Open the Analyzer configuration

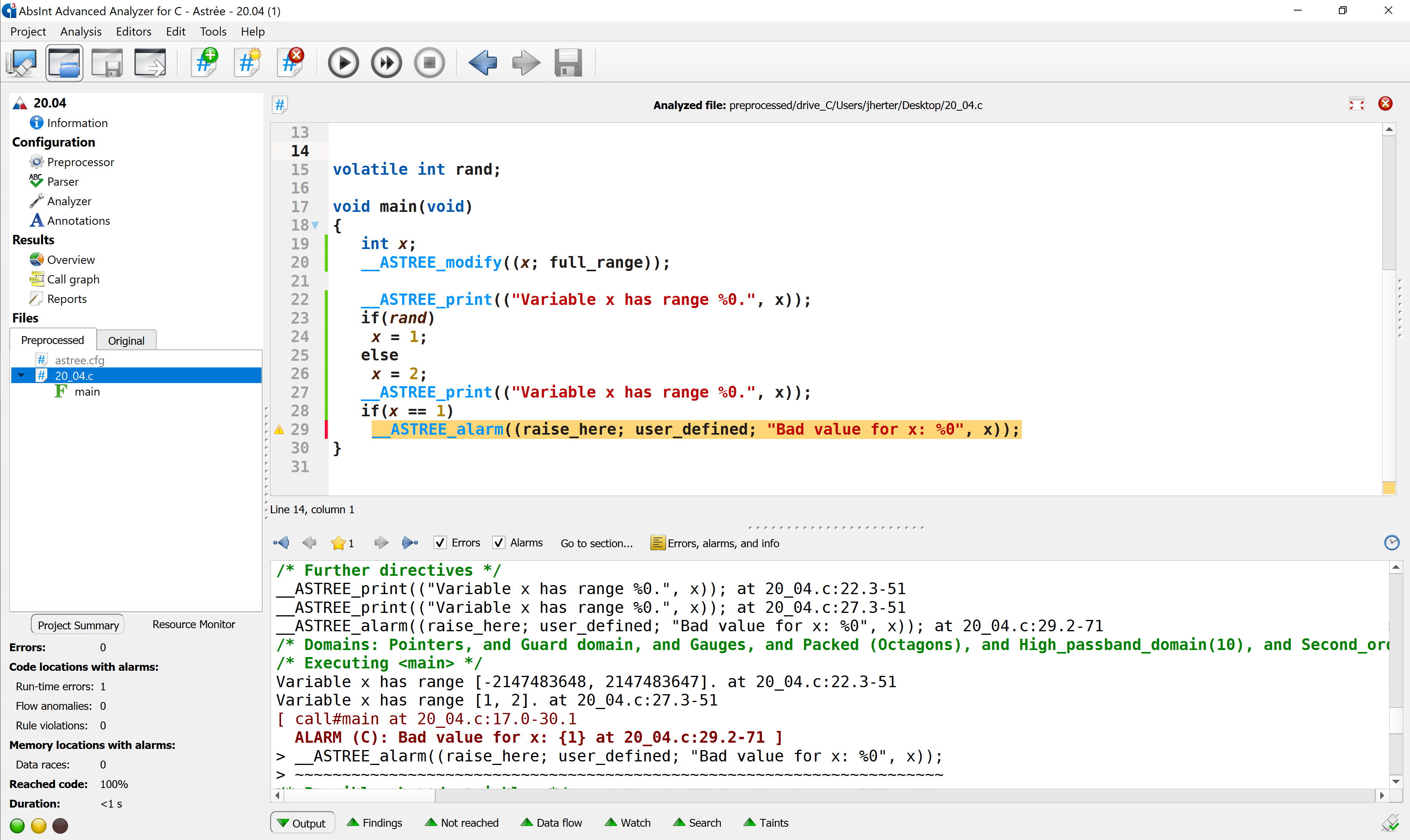(60, 201)
